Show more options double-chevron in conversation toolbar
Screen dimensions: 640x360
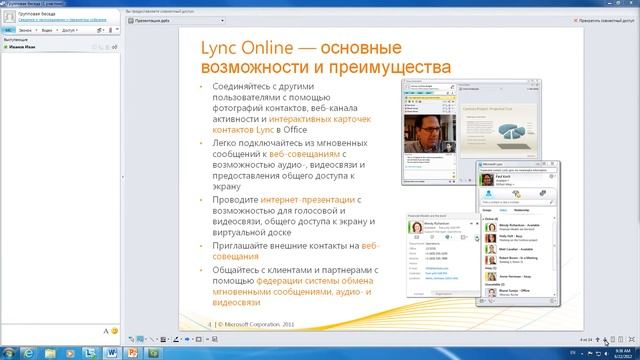(117, 29)
